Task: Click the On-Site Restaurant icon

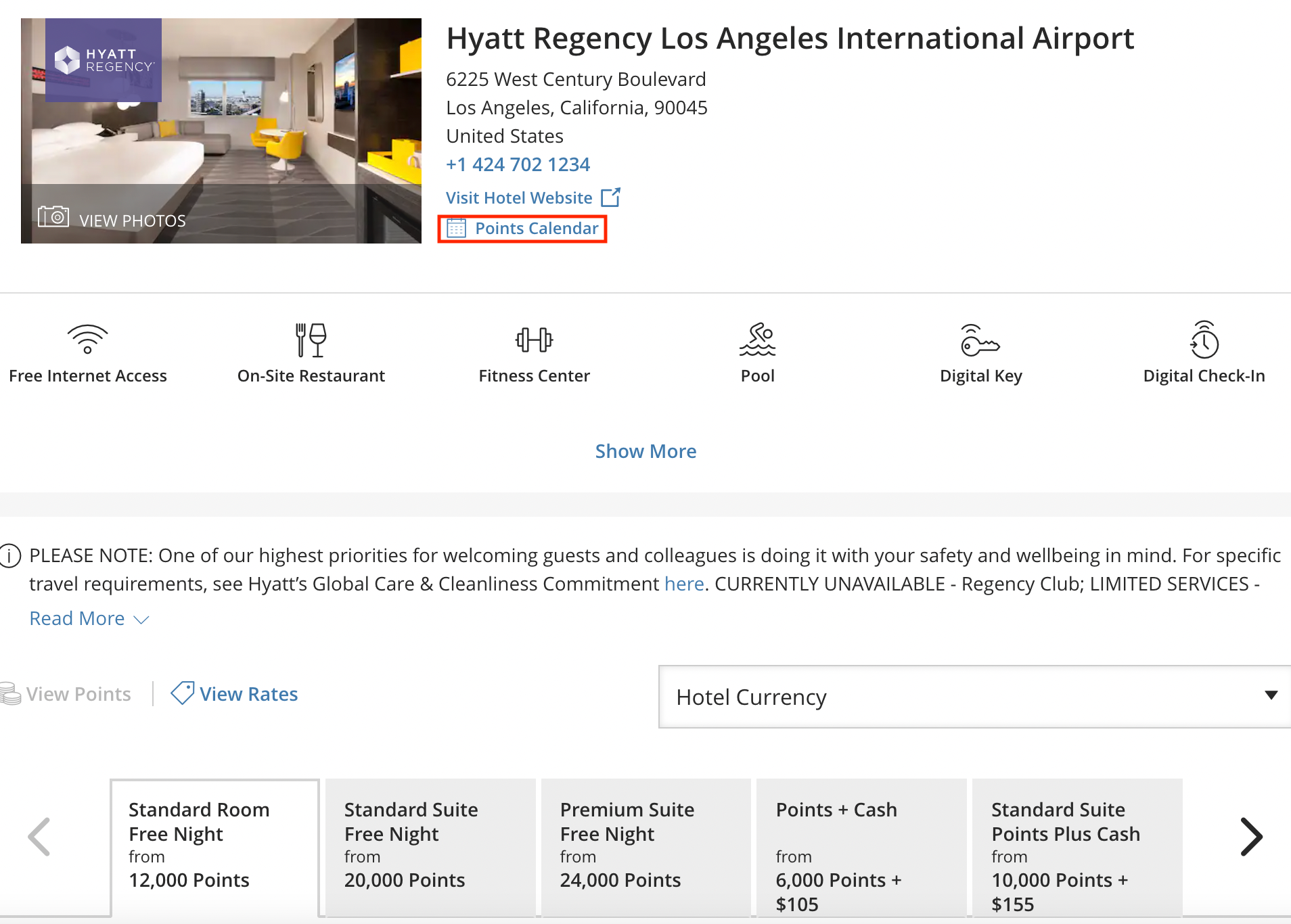Action: click(x=311, y=340)
